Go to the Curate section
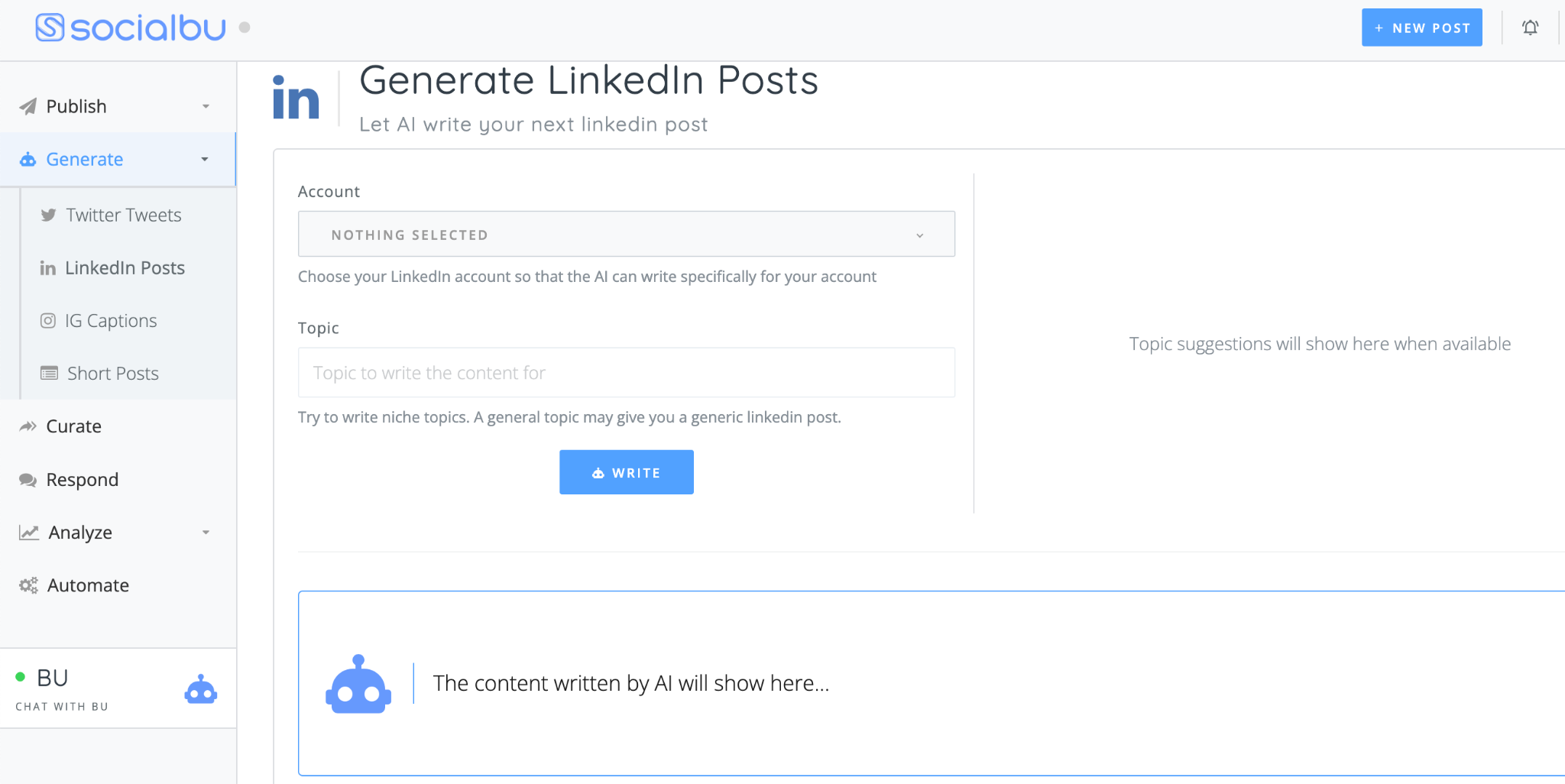This screenshot has height=784, width=1565. coord(73,426)
